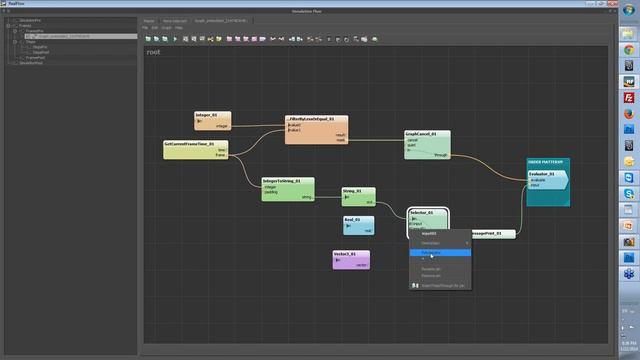Screen dimensions: 640x360
Task: Open the Description submenu arrow
Action: tap(467, 243)
